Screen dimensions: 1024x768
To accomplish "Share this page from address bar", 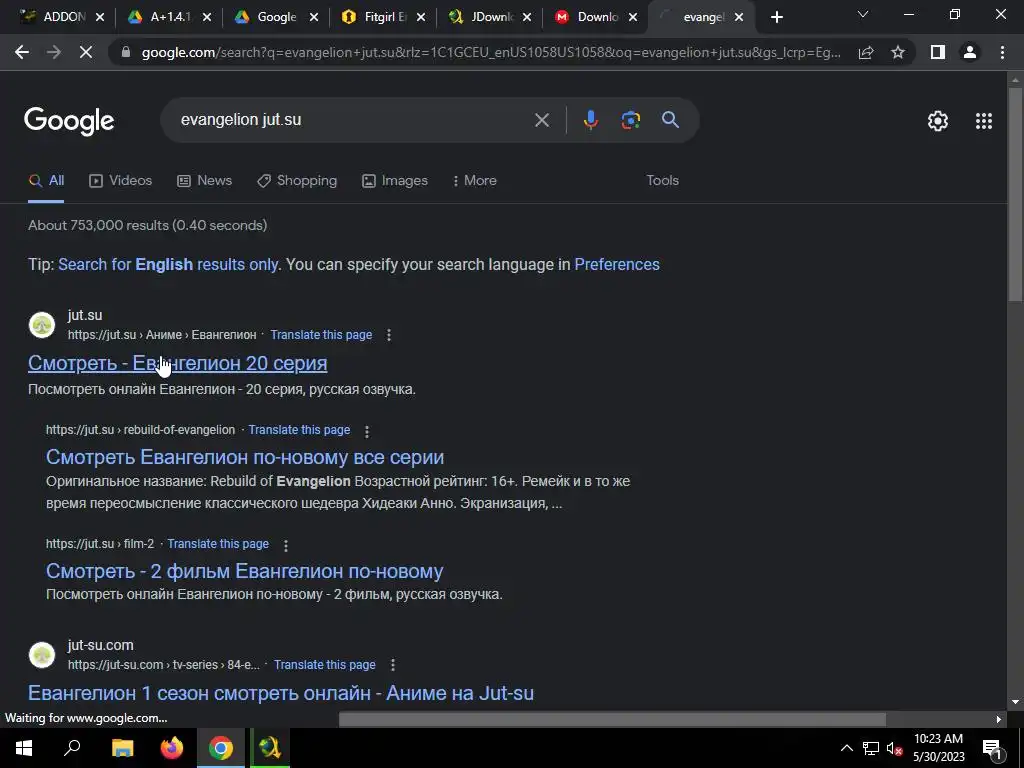I will [x=866, y=52].
